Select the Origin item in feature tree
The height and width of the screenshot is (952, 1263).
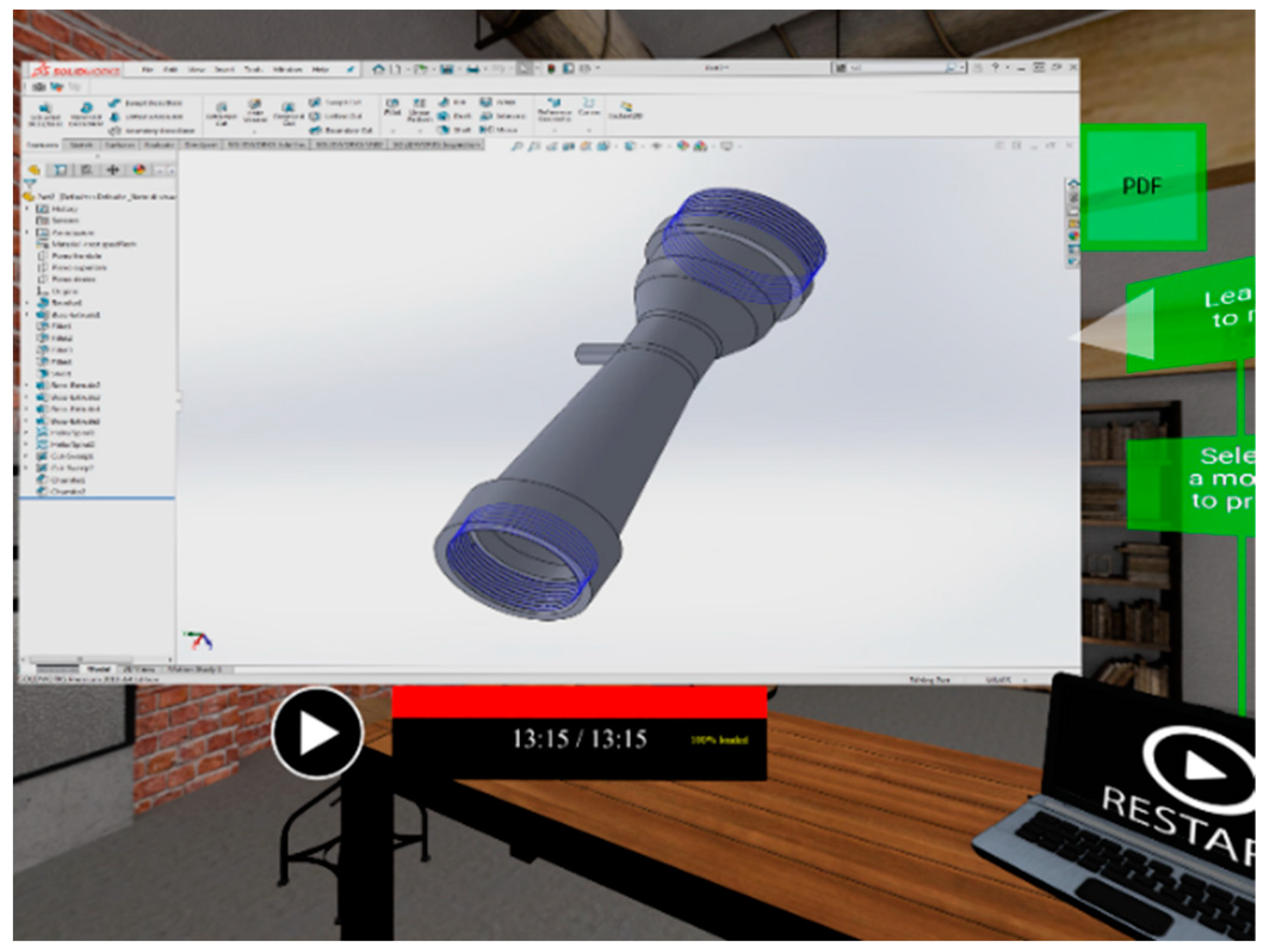click(64, 291)
